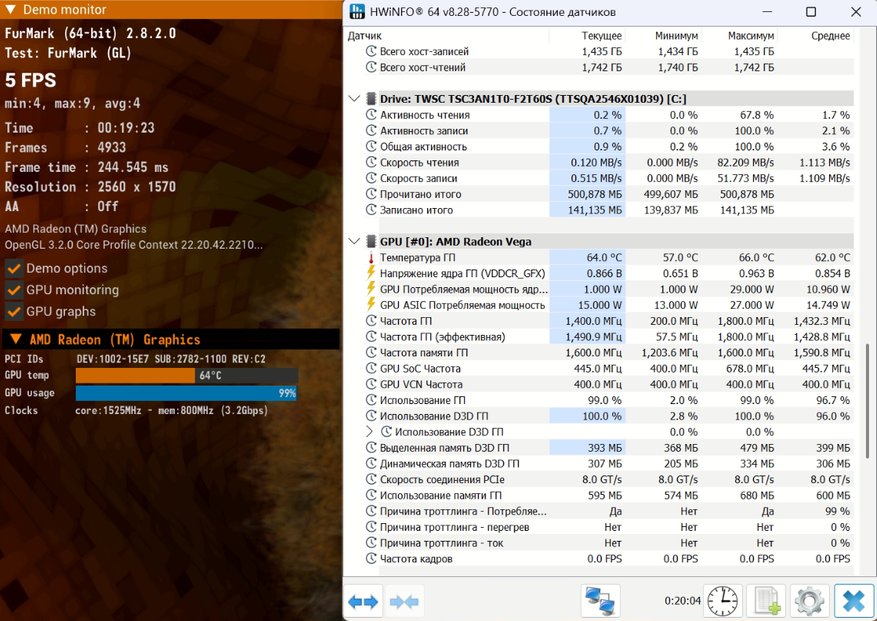877x621 pixels.
Task: Click clock icon beside Частота кадров
Action: [371, 559]
